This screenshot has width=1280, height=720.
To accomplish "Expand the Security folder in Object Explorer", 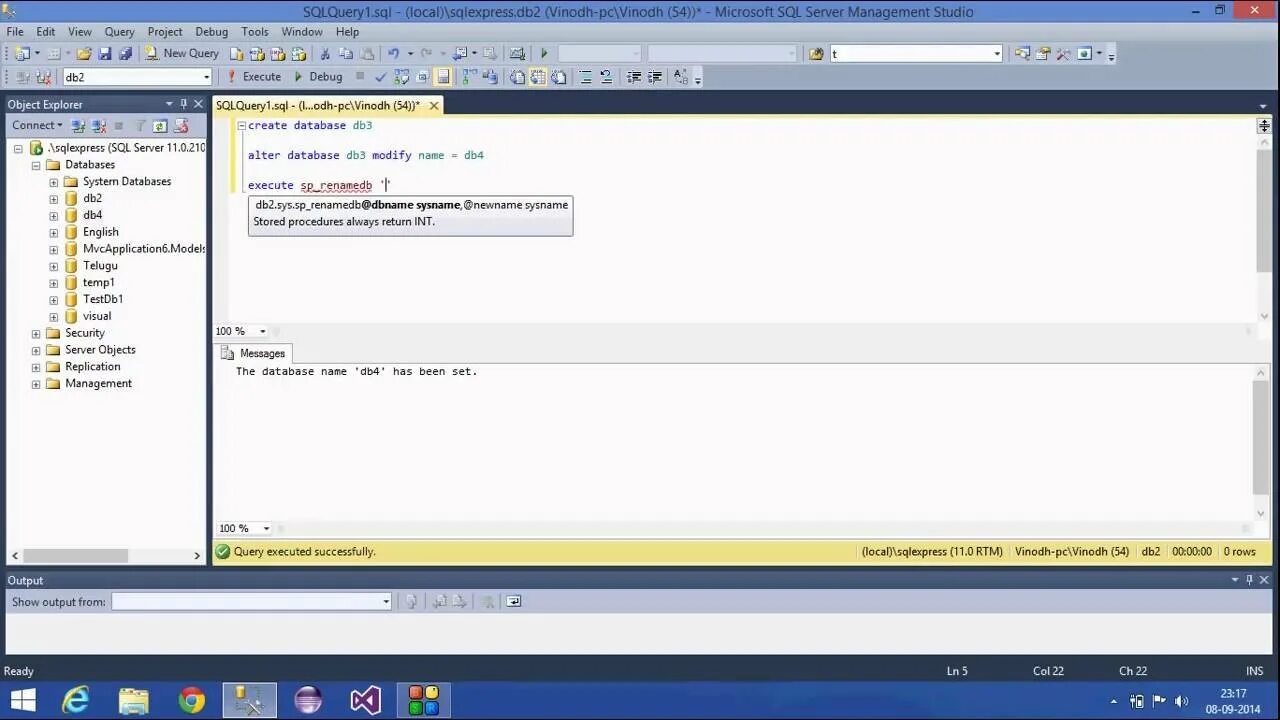I will click(x=37, y=332).
